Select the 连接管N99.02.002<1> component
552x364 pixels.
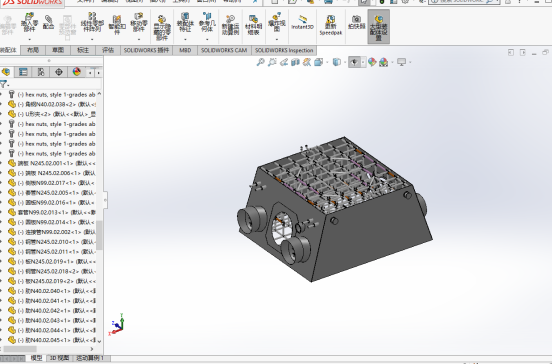[x=57, y=232]
